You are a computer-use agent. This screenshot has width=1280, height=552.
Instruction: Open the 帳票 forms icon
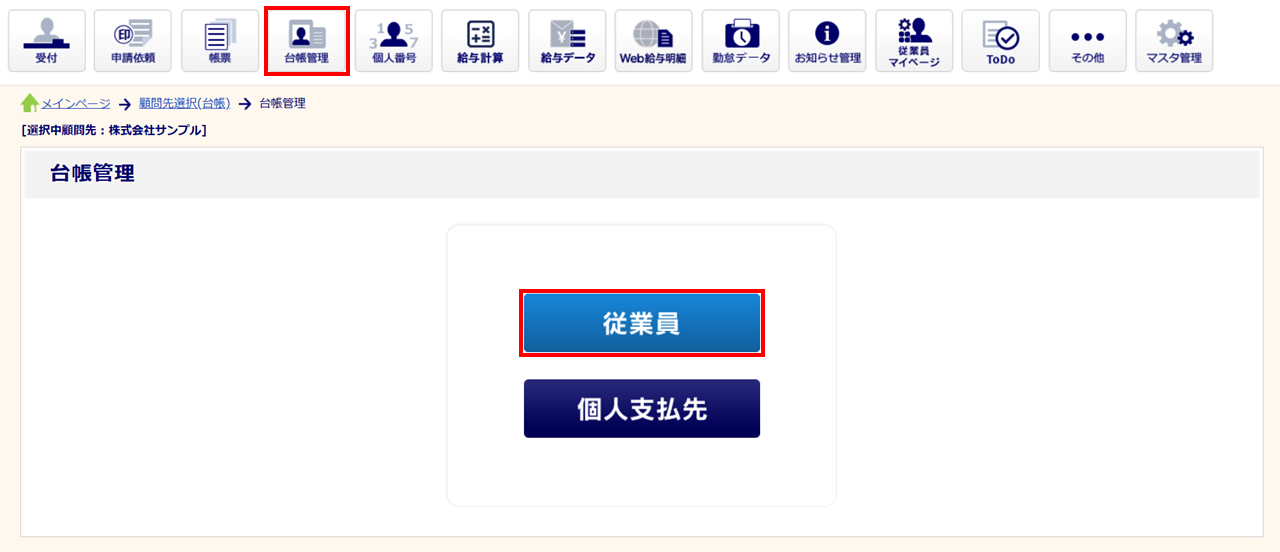[x=220, y=41]
